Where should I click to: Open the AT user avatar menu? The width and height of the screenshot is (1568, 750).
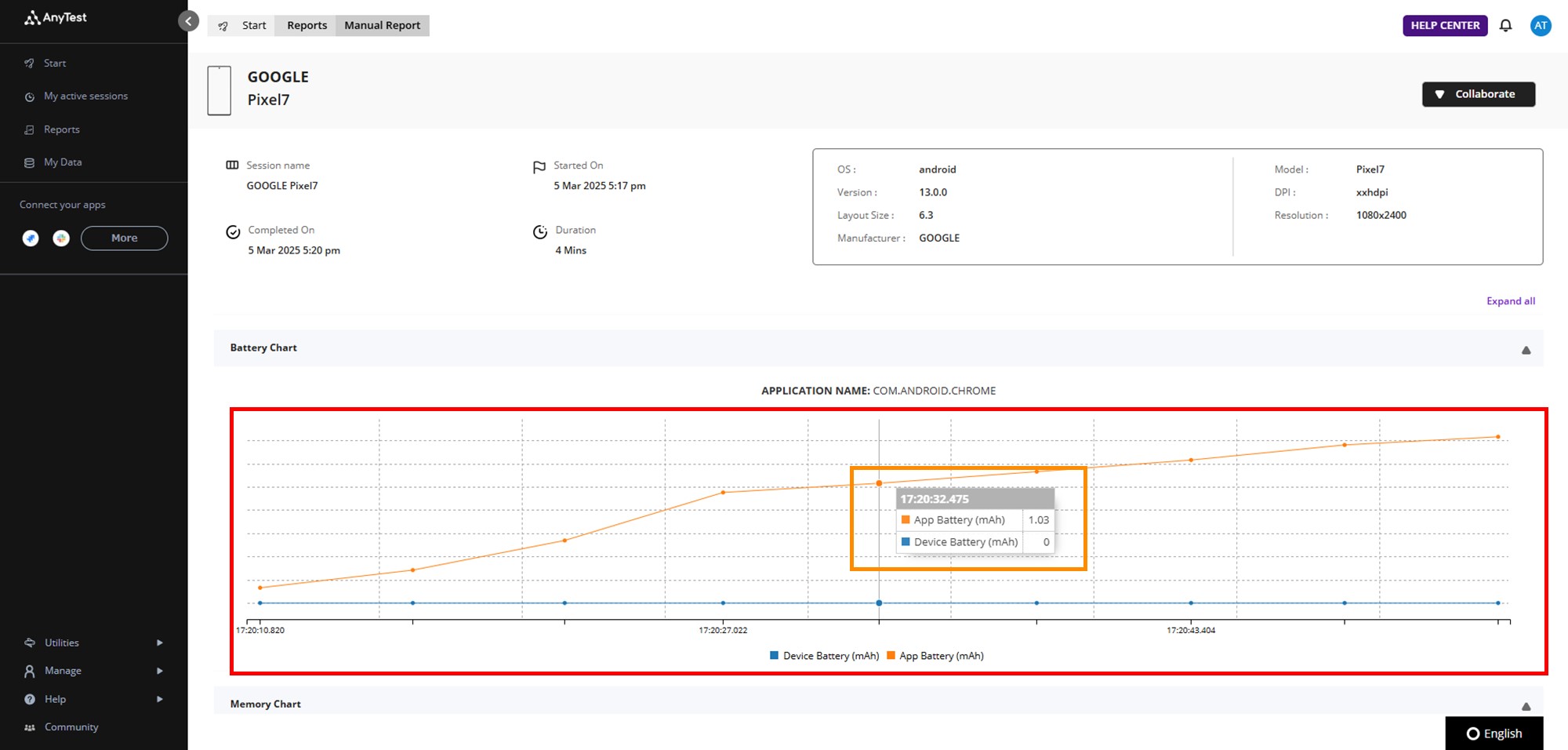pos(1541,25)
